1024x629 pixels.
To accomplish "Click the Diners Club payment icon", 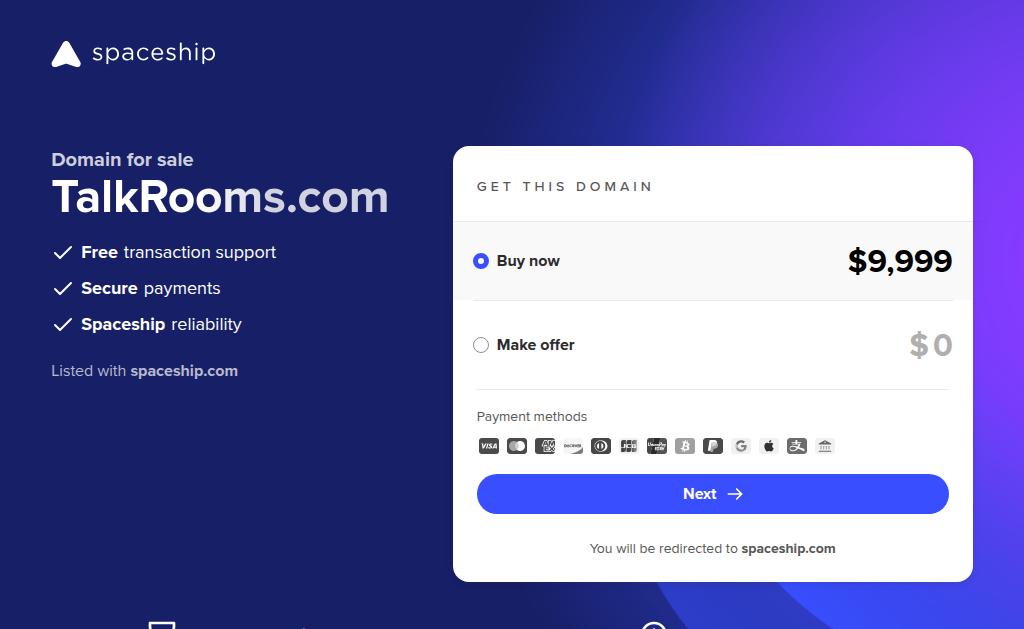I will pyautogui.click(x=601, y=446).
